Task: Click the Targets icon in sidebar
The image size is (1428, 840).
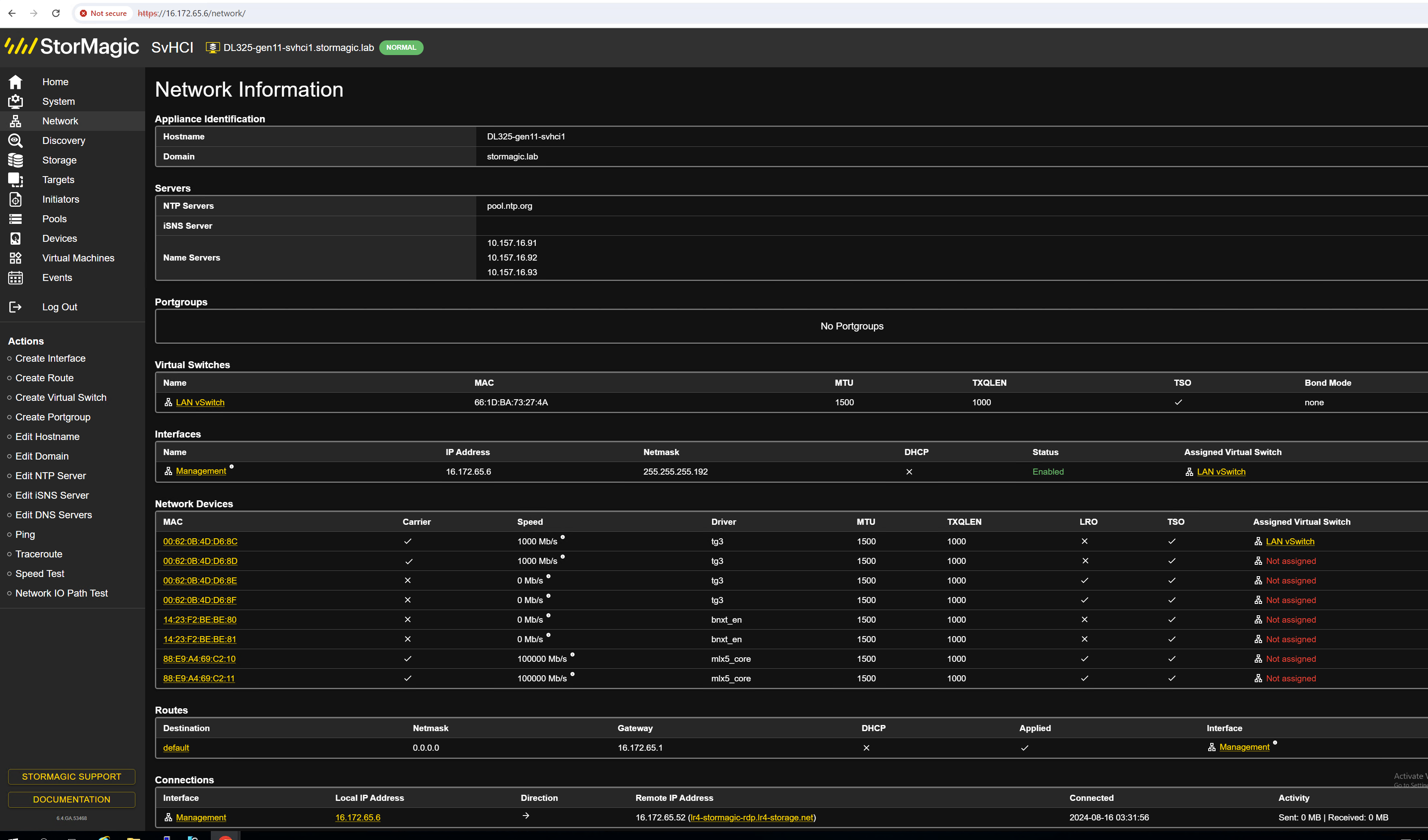Action: coord(15,180)
